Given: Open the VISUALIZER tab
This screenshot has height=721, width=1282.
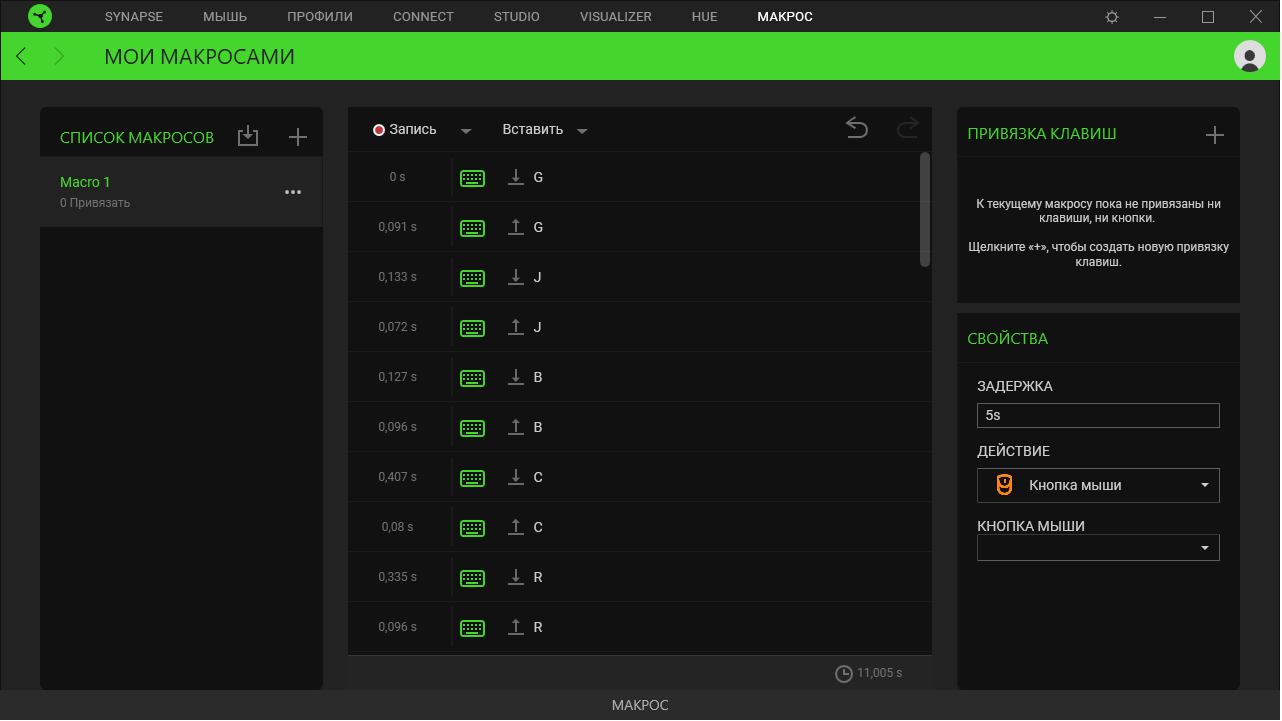Looking at the screenshot, I should point(616,17).
